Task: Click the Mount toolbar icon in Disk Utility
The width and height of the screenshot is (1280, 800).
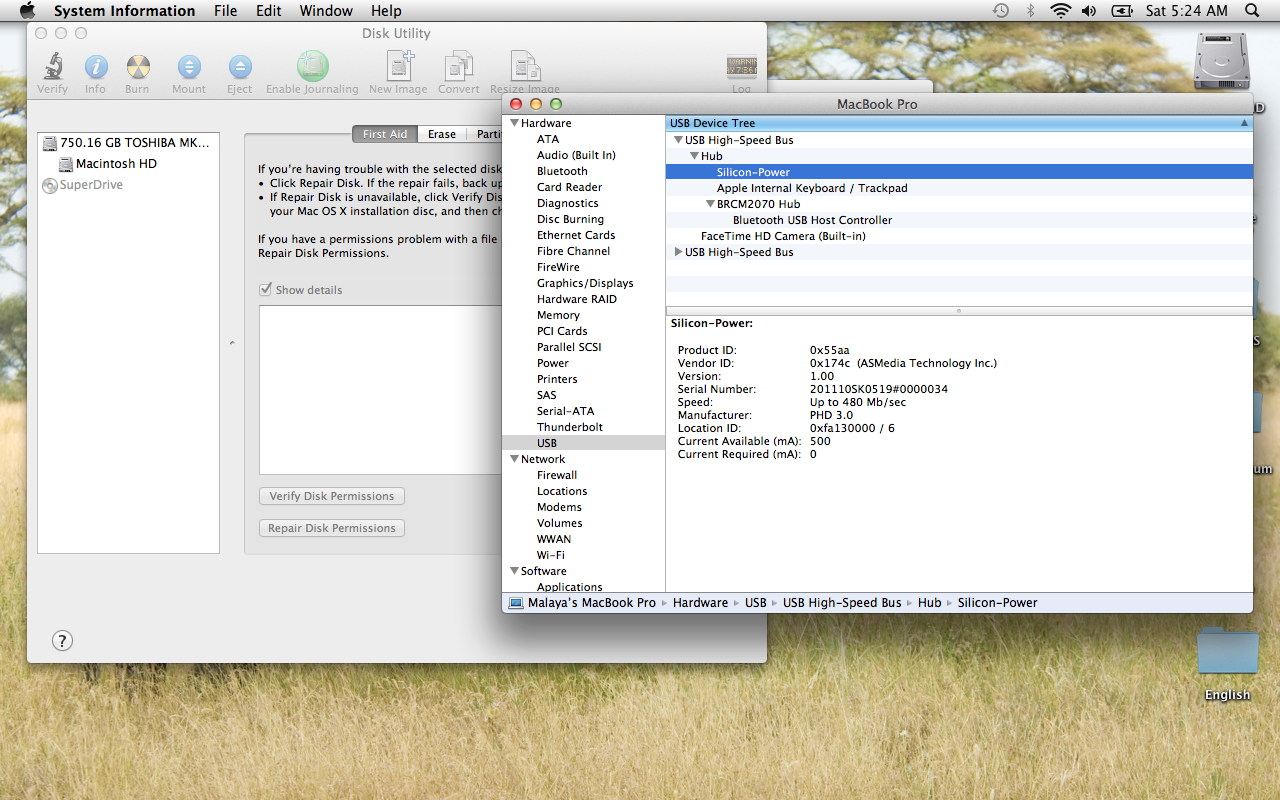Action: pyautogui.click(x=189, y=67)
